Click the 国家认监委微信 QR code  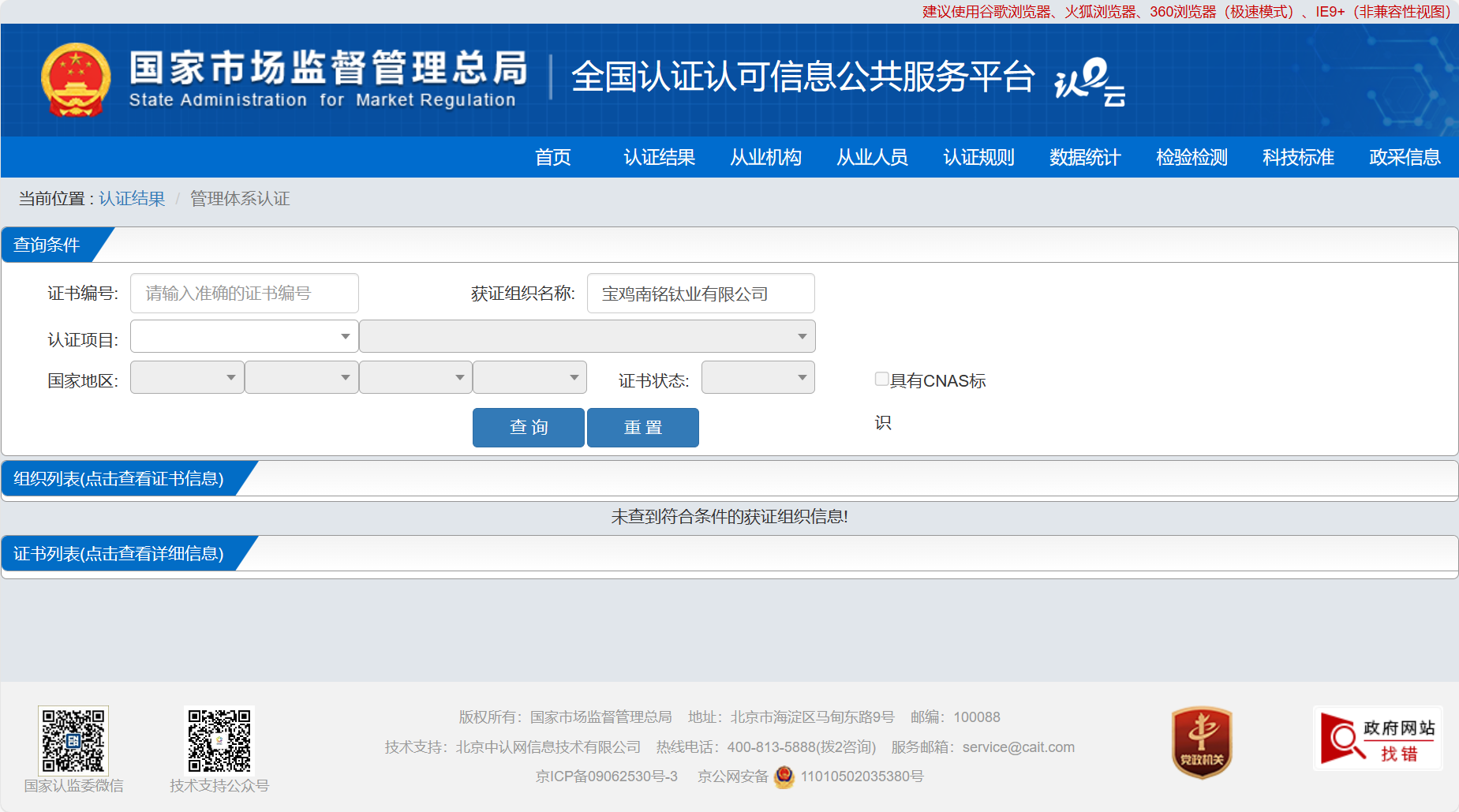73,740
